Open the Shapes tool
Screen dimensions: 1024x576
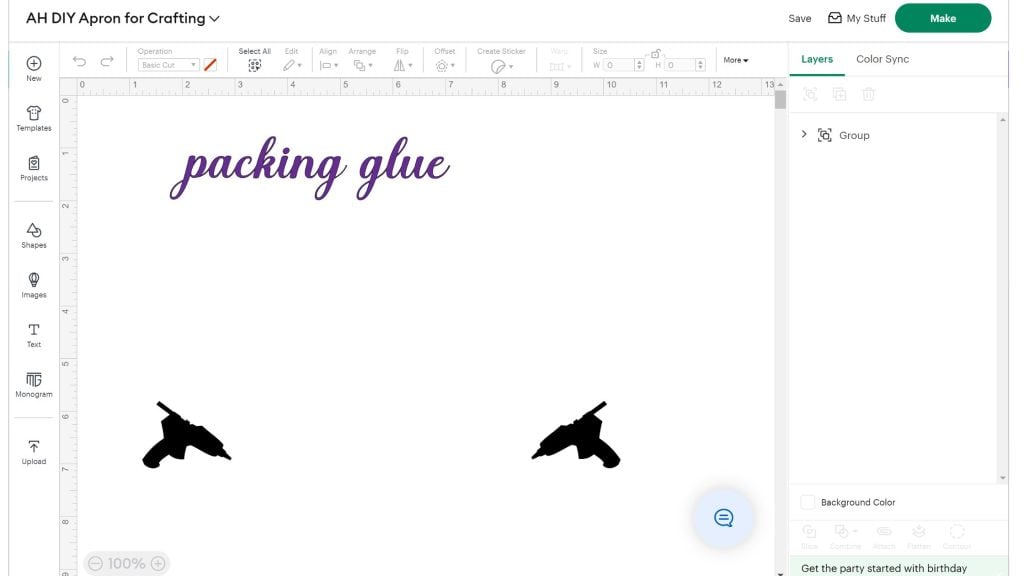[34, 235]
